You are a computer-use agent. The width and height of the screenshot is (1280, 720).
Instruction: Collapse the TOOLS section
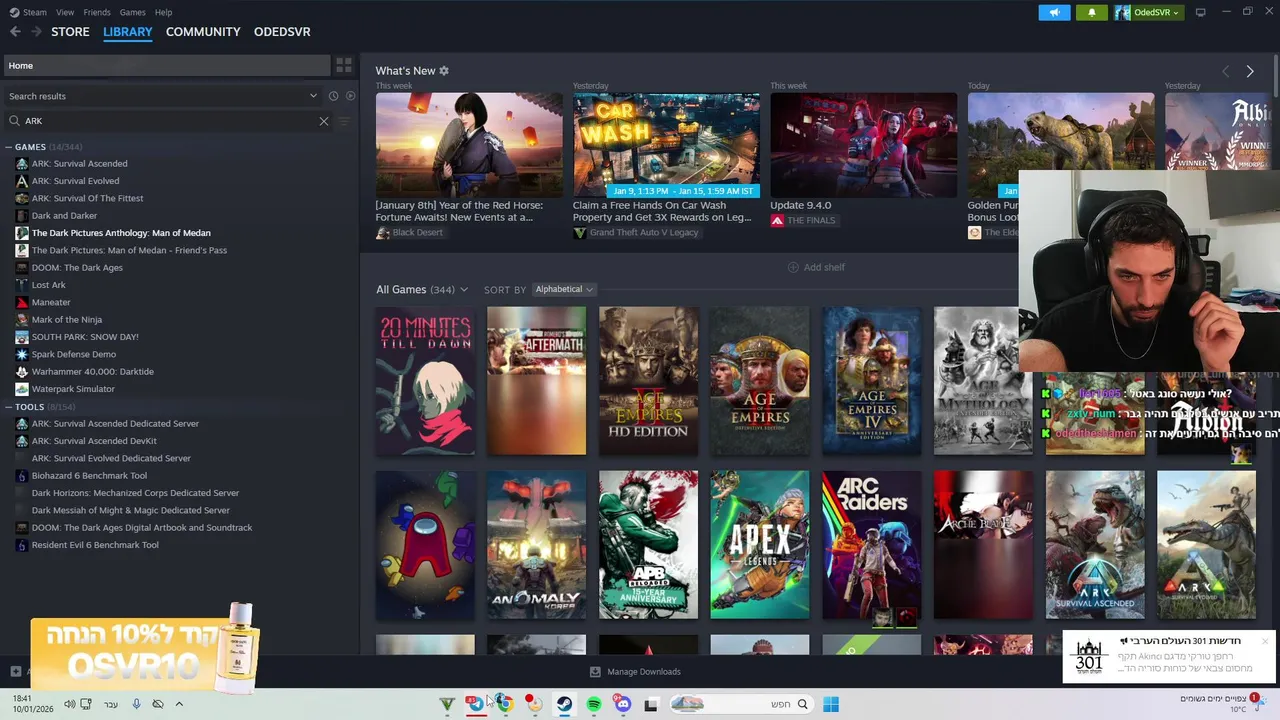(9, 407)
